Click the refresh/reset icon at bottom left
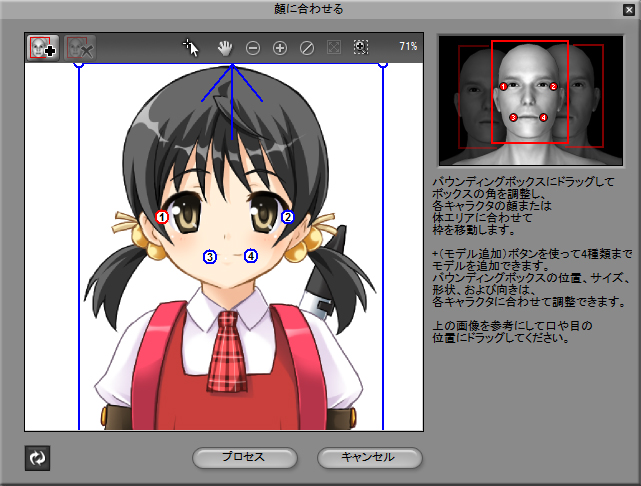641x486 pixels. (x=37, y=458)
